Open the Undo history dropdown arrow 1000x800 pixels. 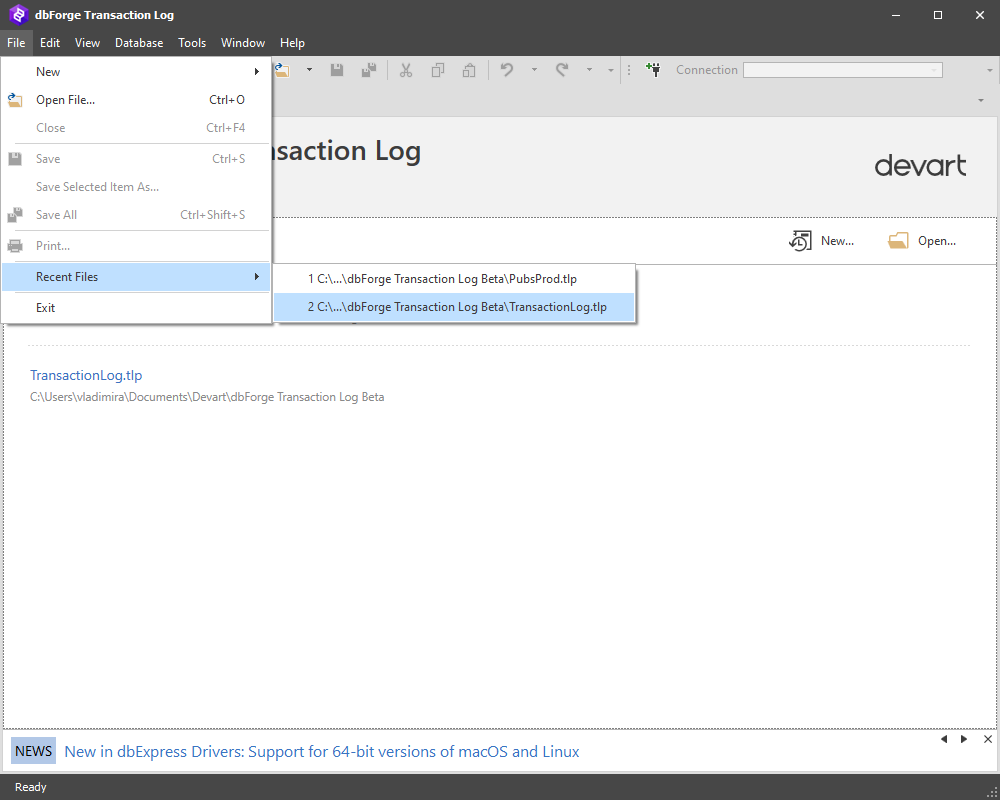[534, 70]
